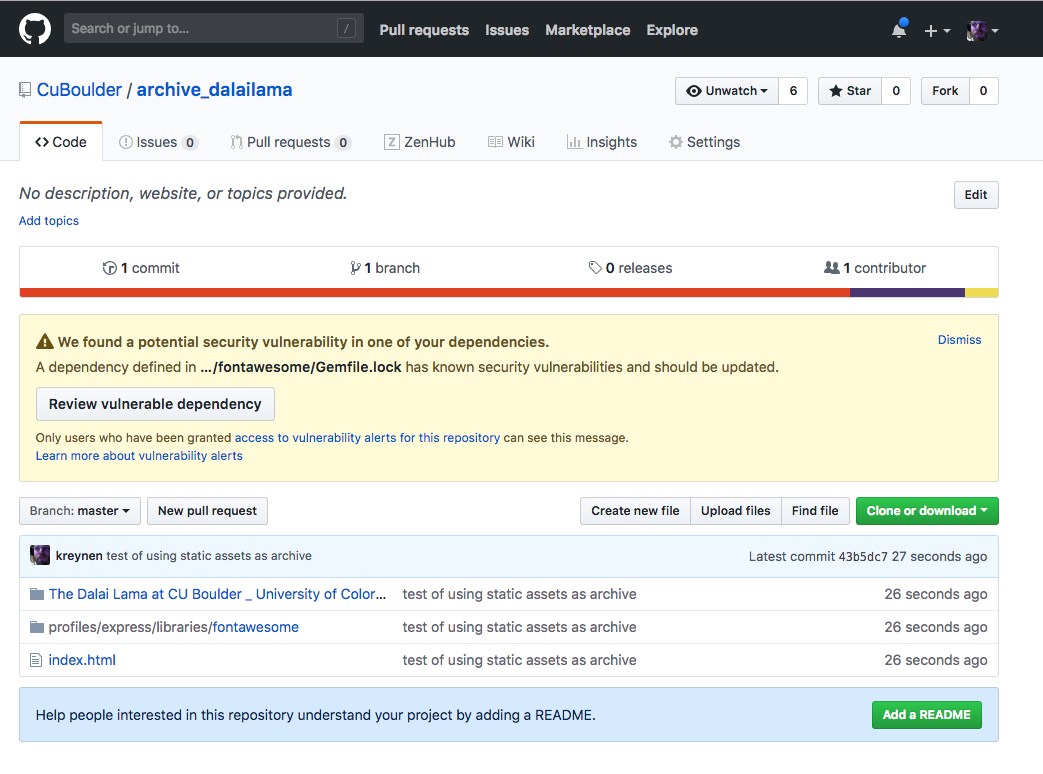1043x774 pixels.
Task: Click the Wiki book icon
Action: [495, 142]
